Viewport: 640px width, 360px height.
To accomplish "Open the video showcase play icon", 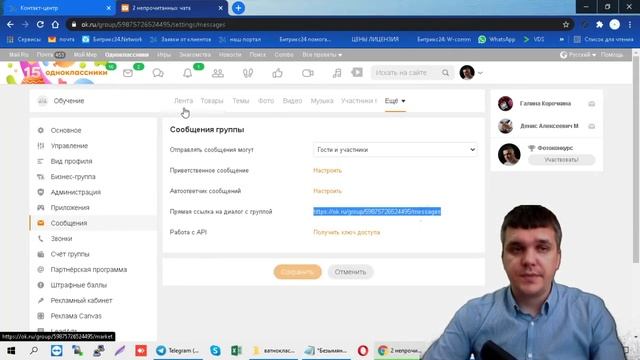I will (x=357, y=73).
